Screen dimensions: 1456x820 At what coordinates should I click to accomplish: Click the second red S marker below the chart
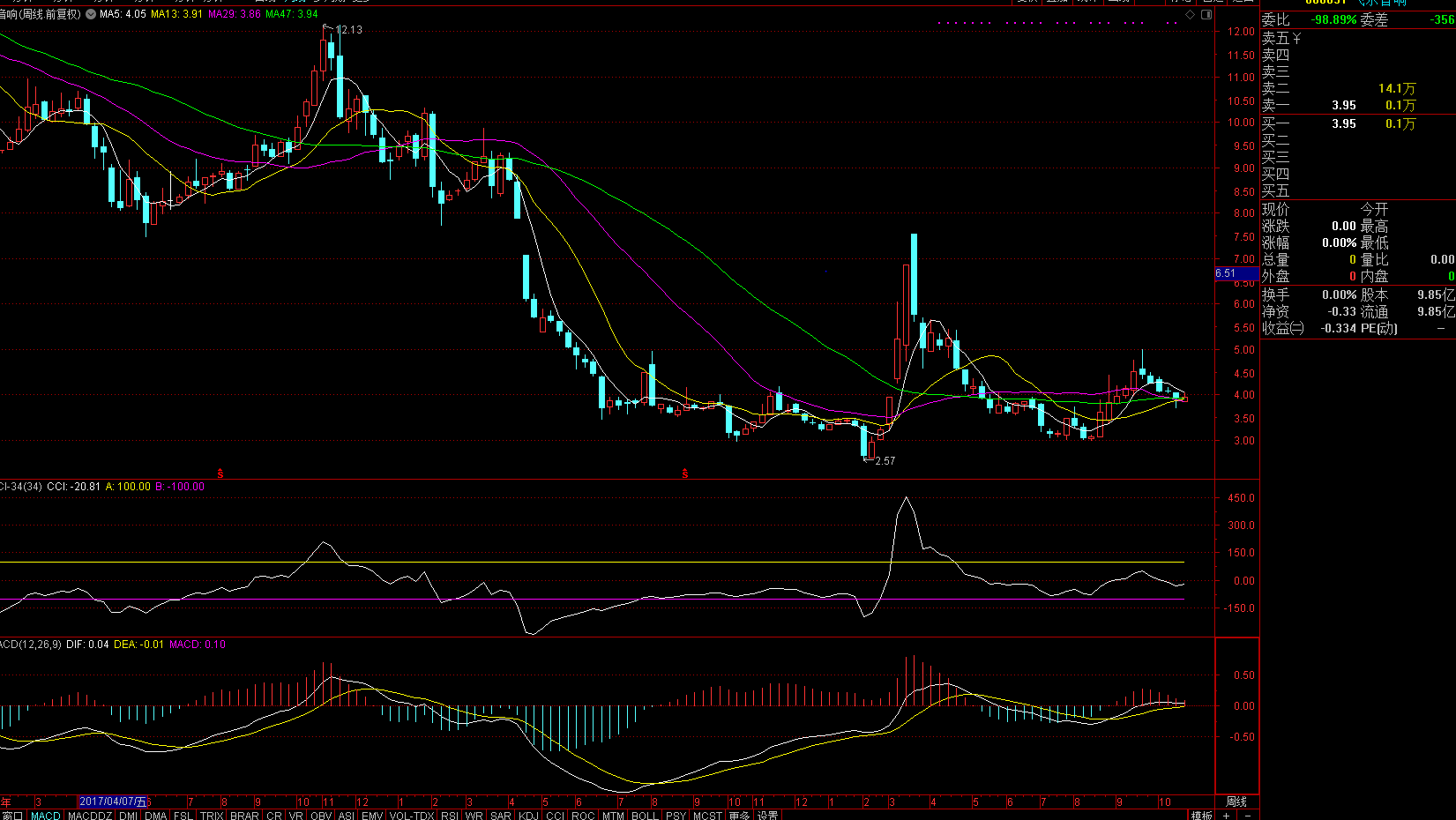click(684, 473)
